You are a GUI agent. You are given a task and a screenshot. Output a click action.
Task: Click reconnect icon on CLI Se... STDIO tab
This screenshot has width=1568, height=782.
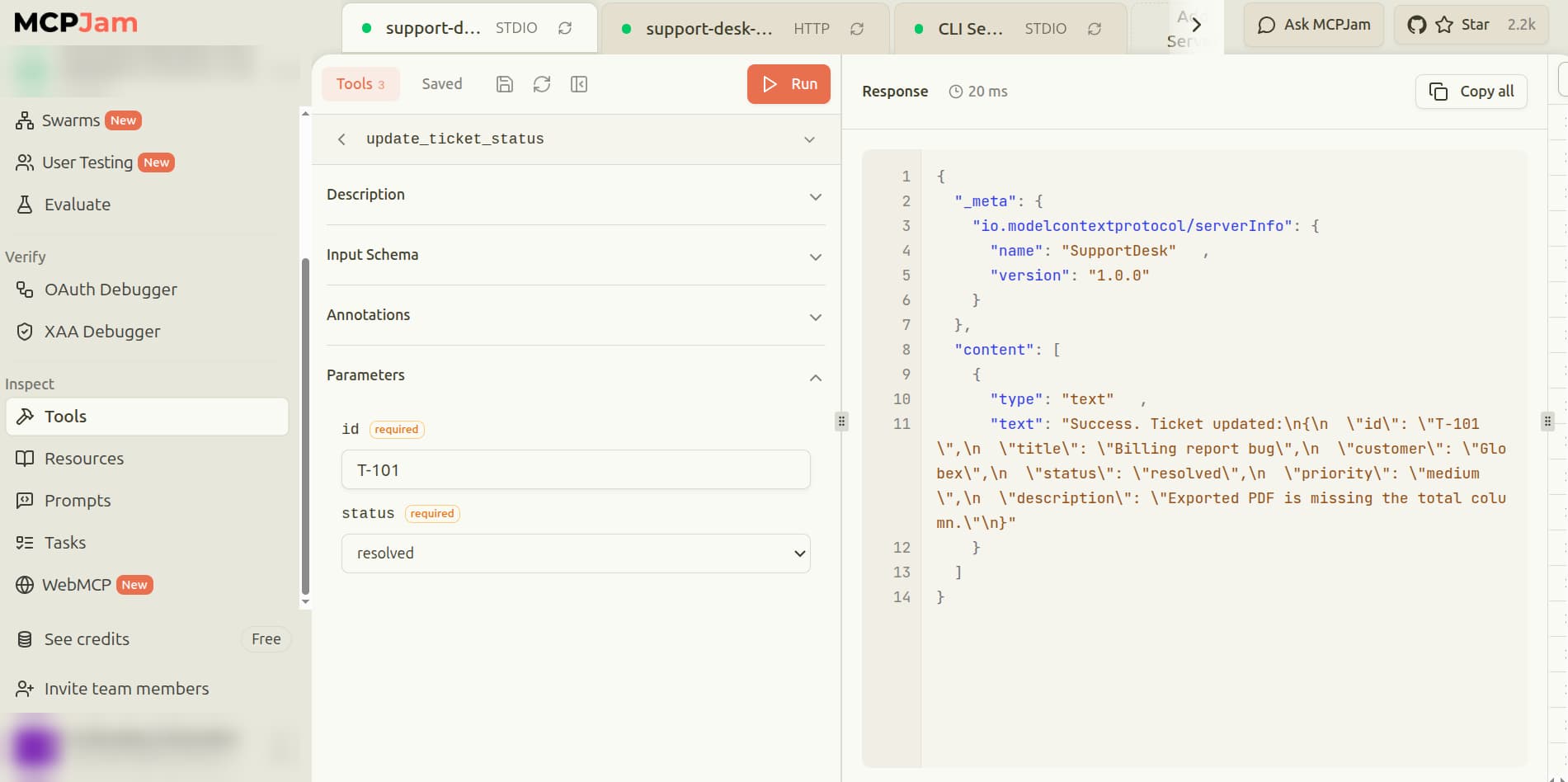(1095, 29)
